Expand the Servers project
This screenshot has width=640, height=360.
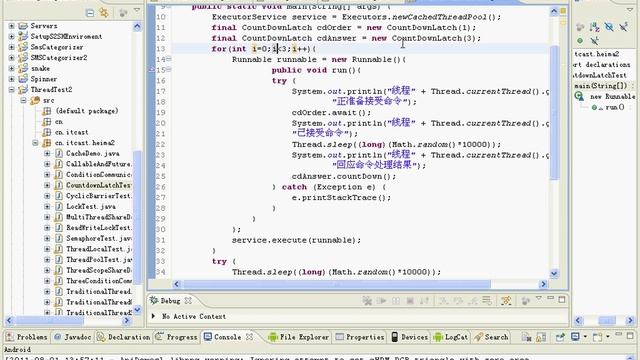pyautogui.click(x=11, y=26)
